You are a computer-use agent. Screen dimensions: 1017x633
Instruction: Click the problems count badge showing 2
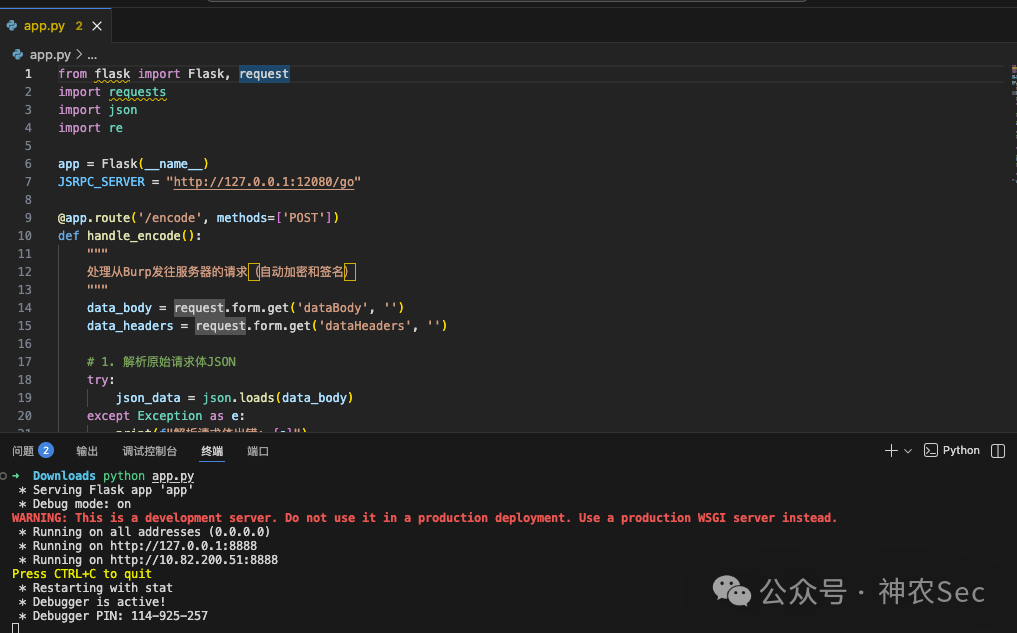46,450
